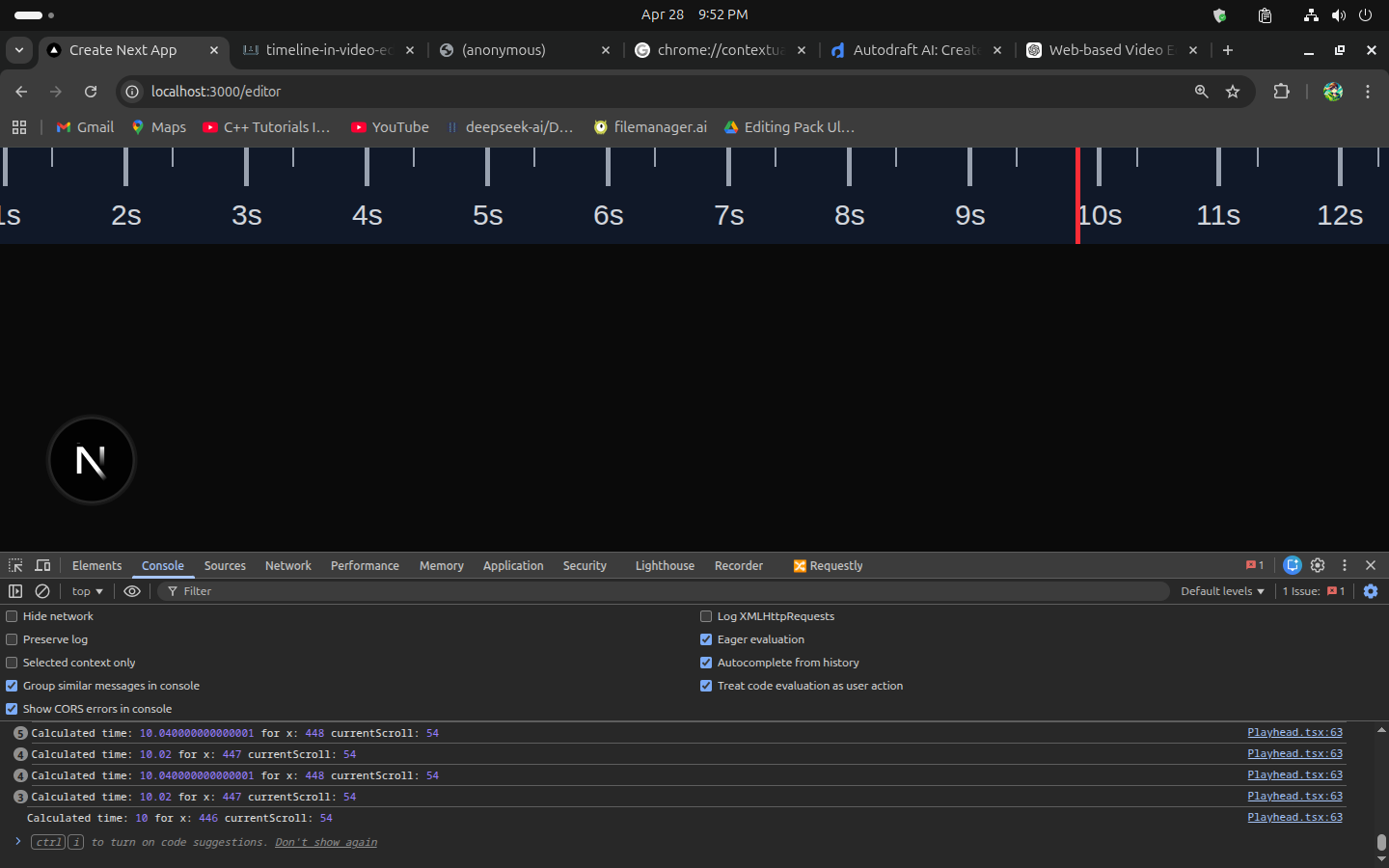This screenshot has height=868, width=1389.
Task: Uncheck Show CORS errors in console
Action: 12,709
